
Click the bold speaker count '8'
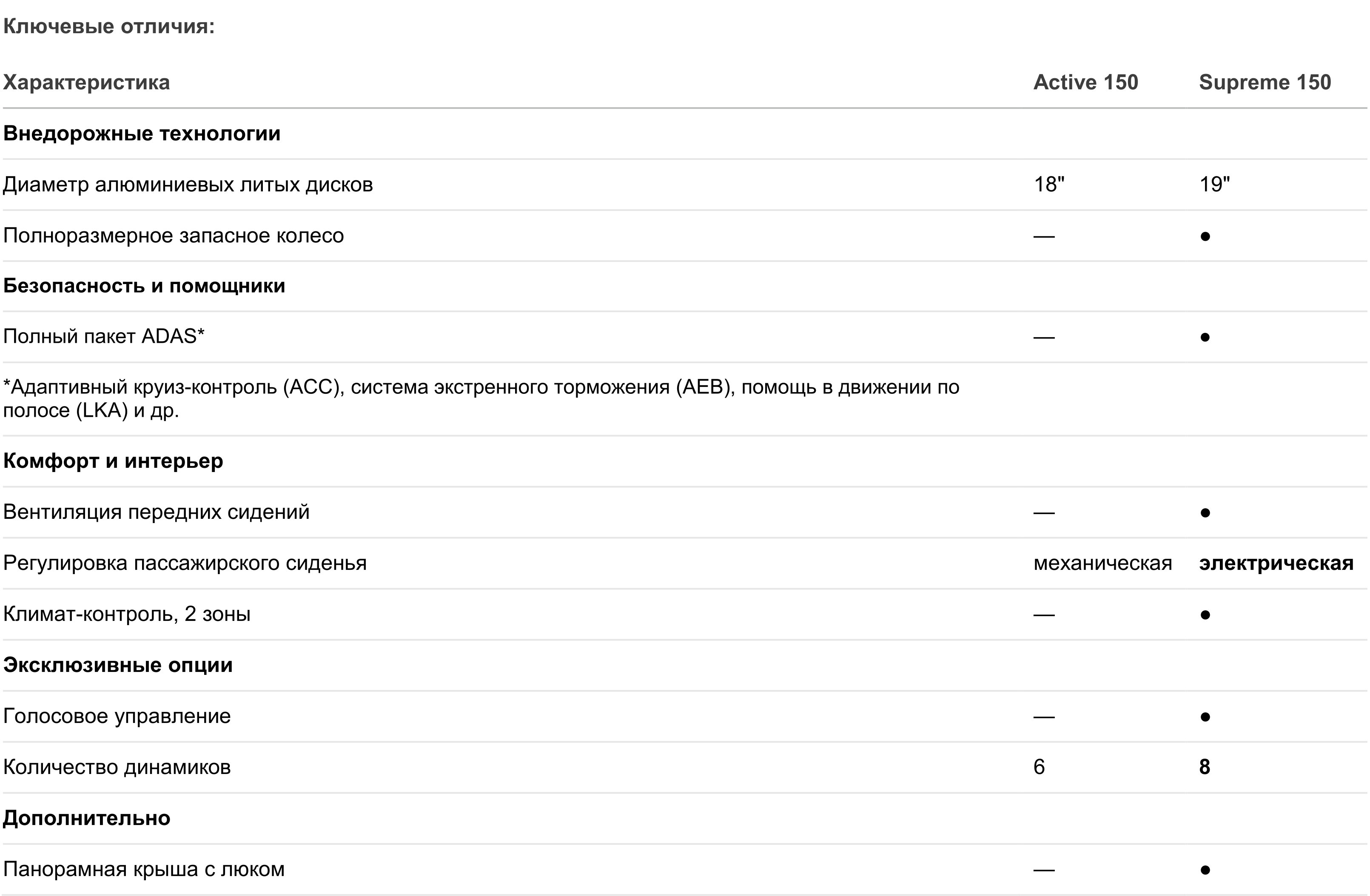[x=1204, y=767]
